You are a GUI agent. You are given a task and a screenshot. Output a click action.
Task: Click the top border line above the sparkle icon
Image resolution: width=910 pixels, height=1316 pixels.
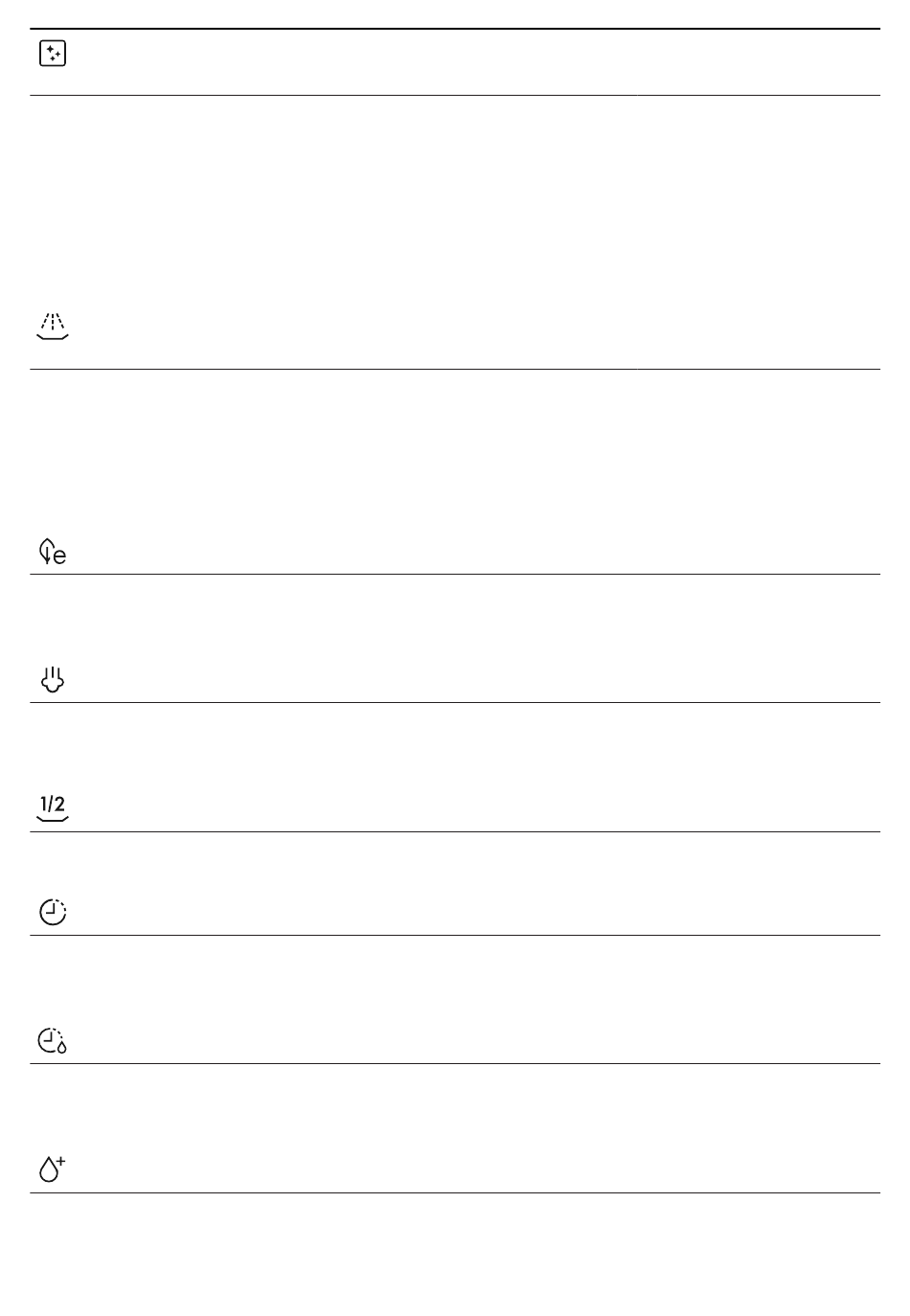click(x=455, y=29)
